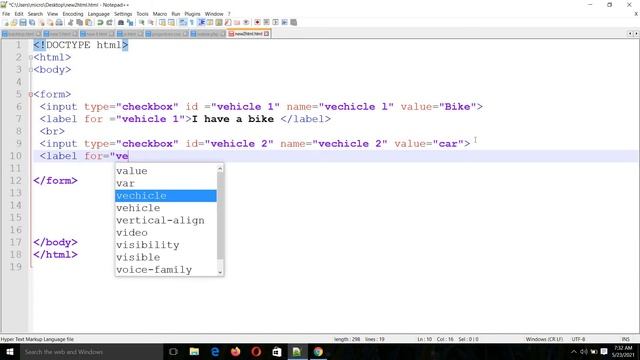Click the Paste toolbar icon
The image size is (640, 360).
click(x=88, y=22)
